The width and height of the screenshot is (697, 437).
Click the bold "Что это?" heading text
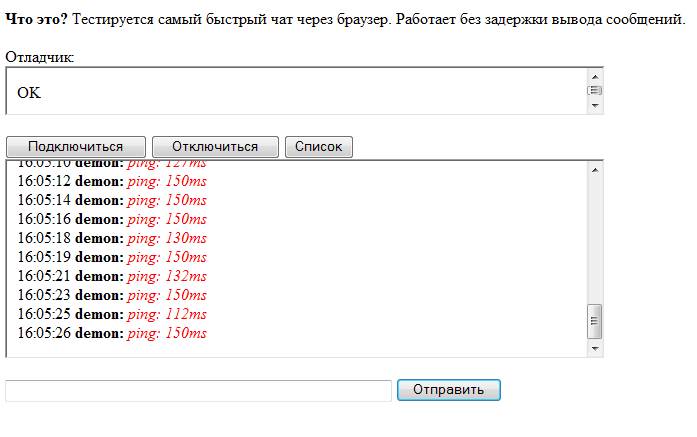coord(37,19)
